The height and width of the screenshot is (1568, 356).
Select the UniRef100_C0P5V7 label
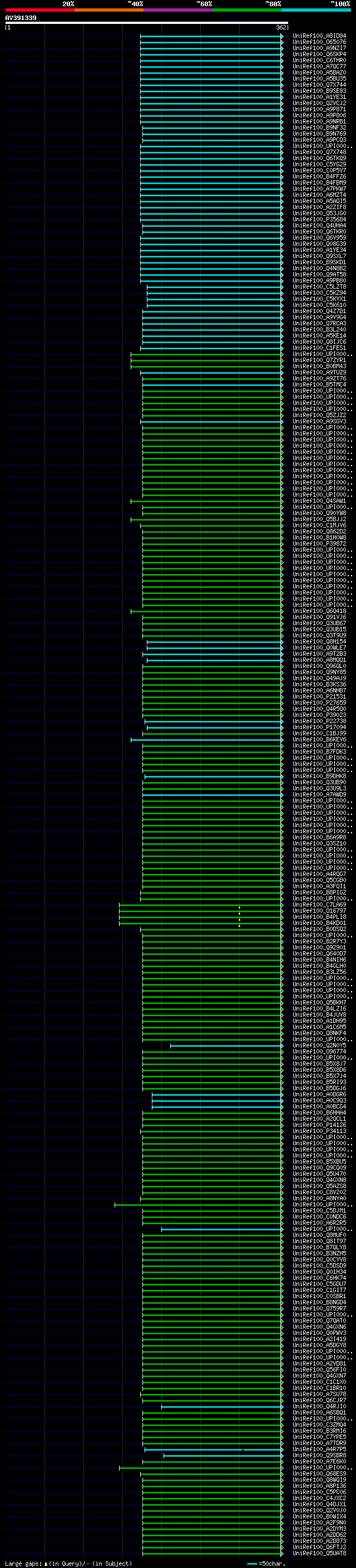click(319, 170)
